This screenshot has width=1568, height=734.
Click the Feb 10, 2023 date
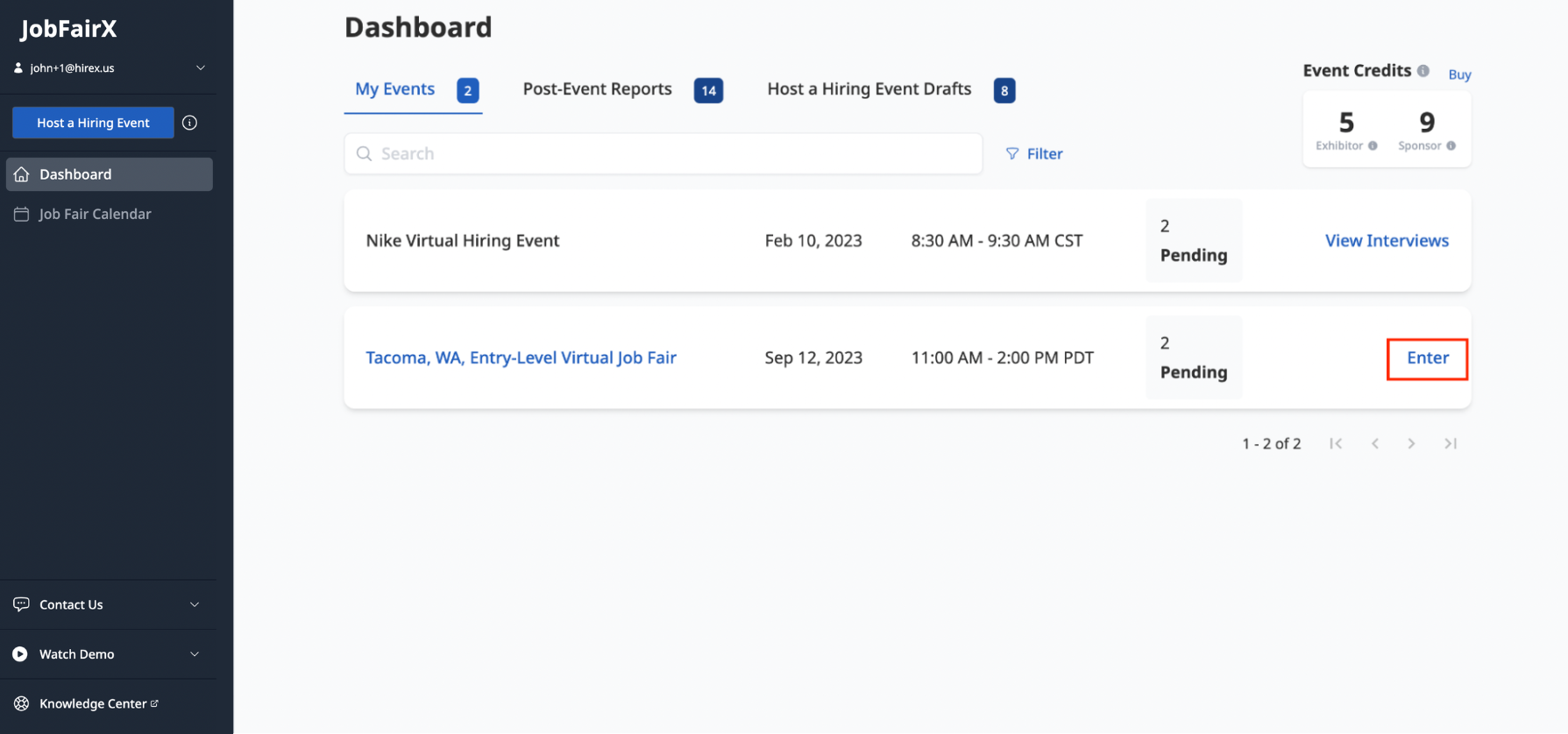click(x=813, y=240)
